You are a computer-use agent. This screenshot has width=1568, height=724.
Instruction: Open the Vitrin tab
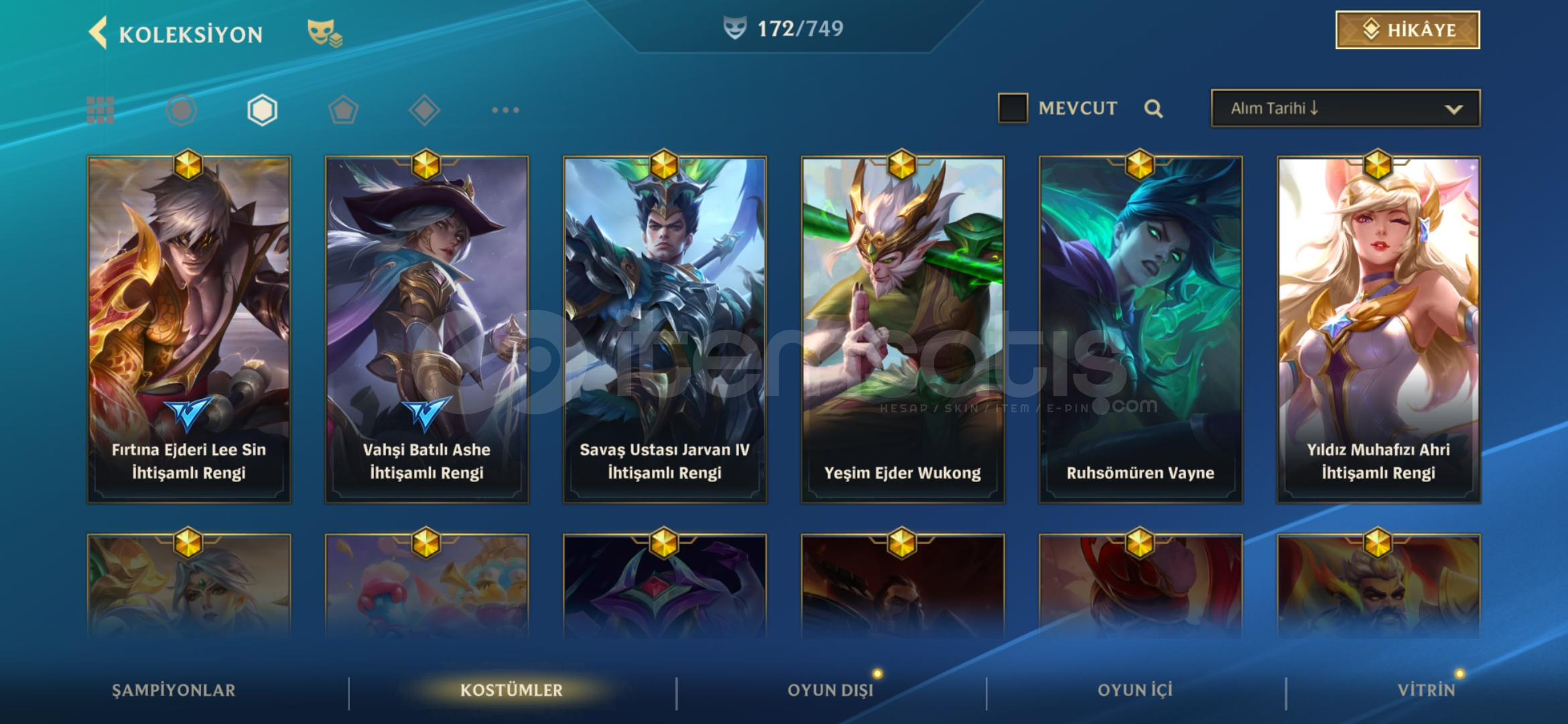click(1427, 690)
